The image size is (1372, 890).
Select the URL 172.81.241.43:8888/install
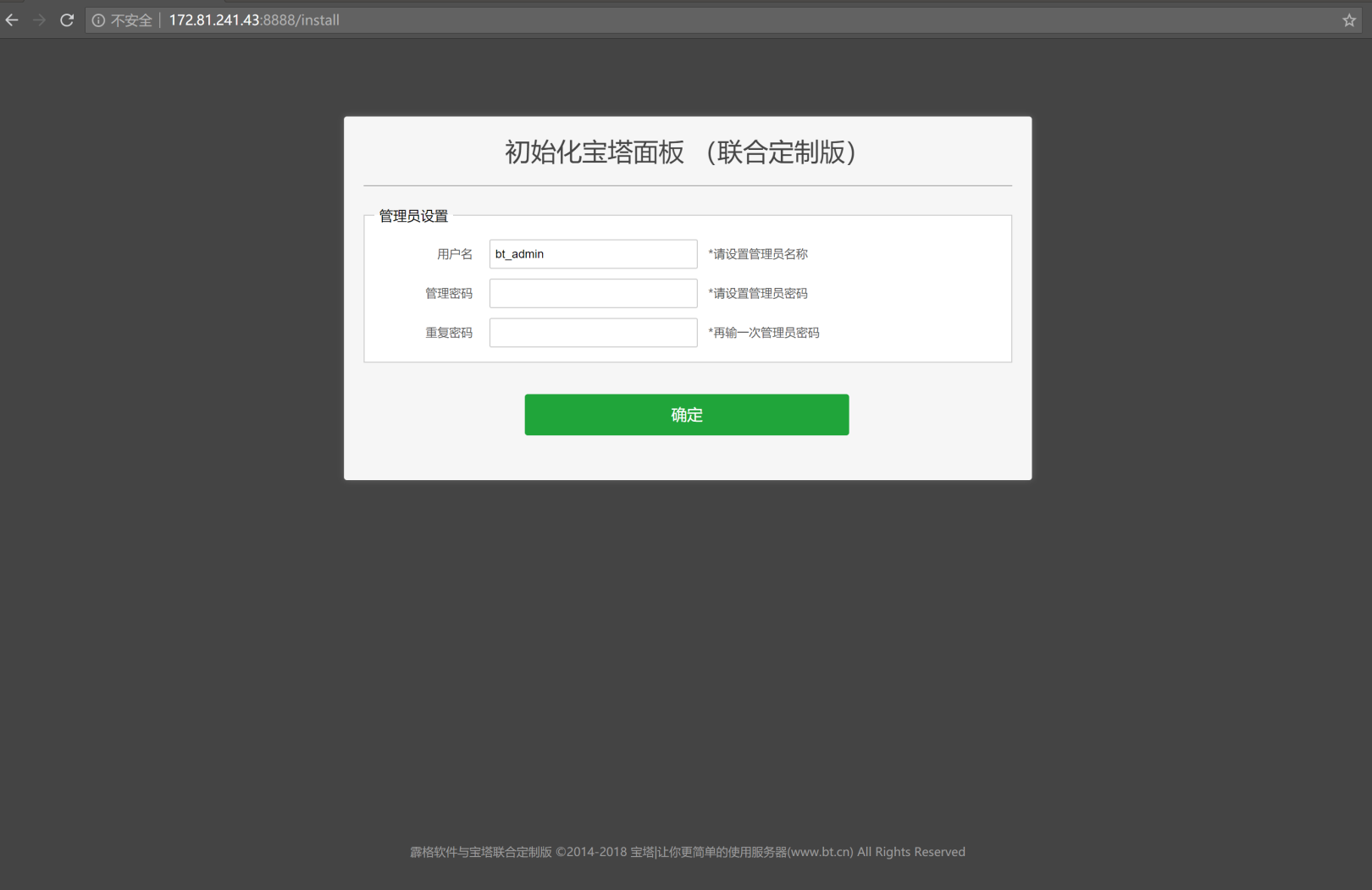point(254,19)
